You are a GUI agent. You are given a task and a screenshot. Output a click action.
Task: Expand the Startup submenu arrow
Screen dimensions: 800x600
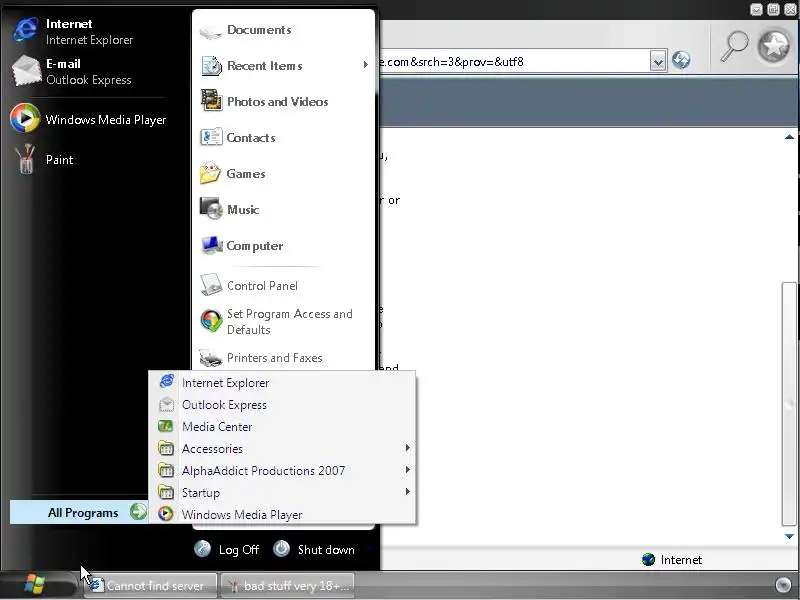click(407, 491)
